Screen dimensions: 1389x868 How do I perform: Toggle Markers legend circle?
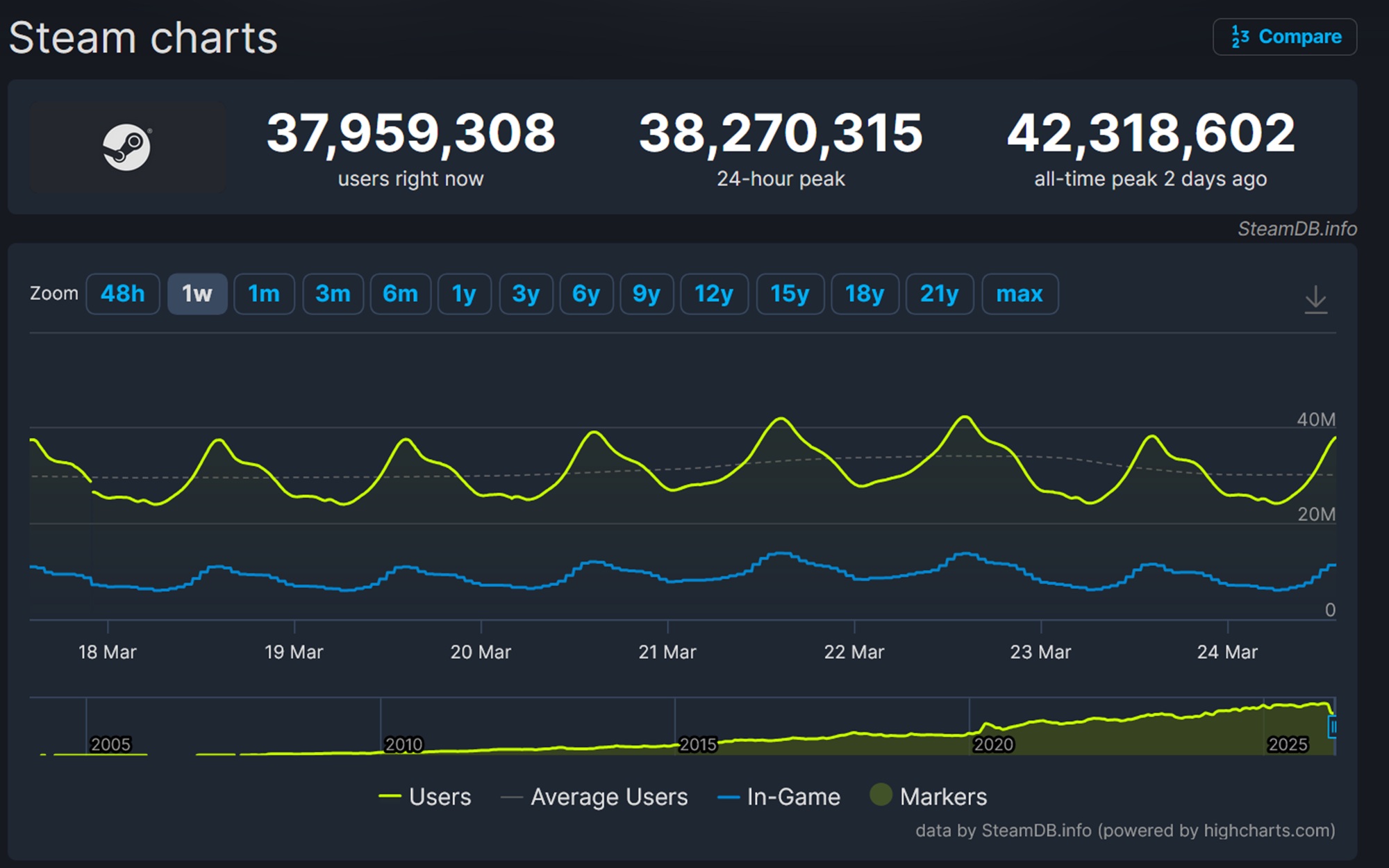point(881,795)
